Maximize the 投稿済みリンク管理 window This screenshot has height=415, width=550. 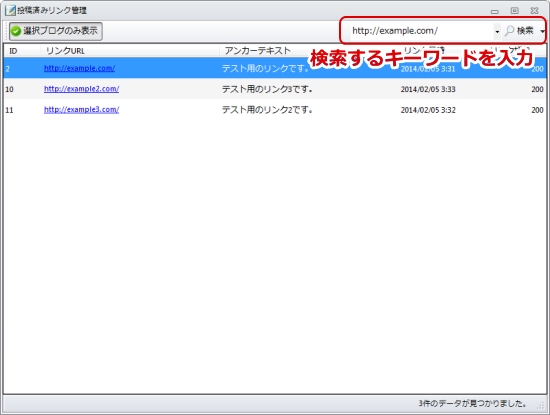pos(515,11)
